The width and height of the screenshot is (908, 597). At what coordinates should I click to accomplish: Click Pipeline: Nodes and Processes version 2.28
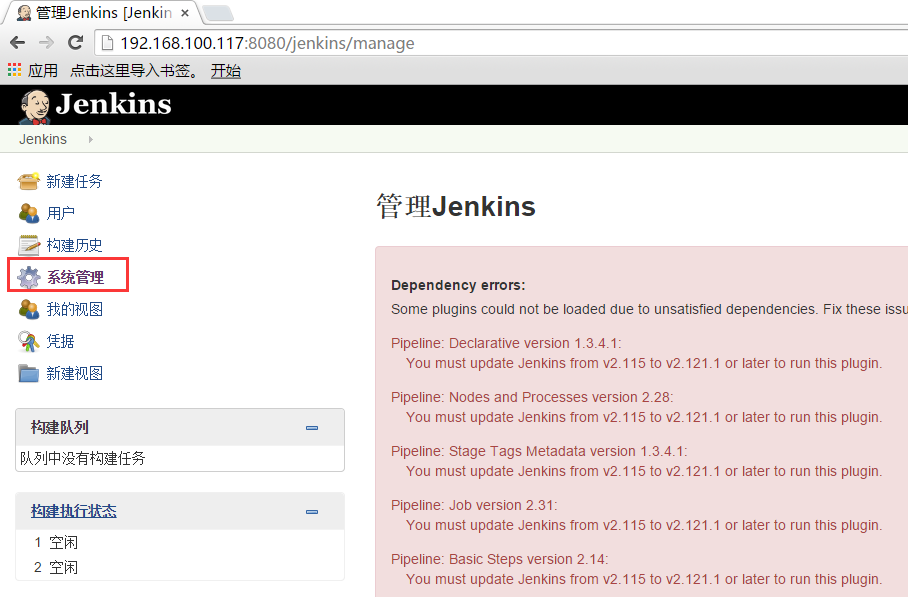[532, 397]
